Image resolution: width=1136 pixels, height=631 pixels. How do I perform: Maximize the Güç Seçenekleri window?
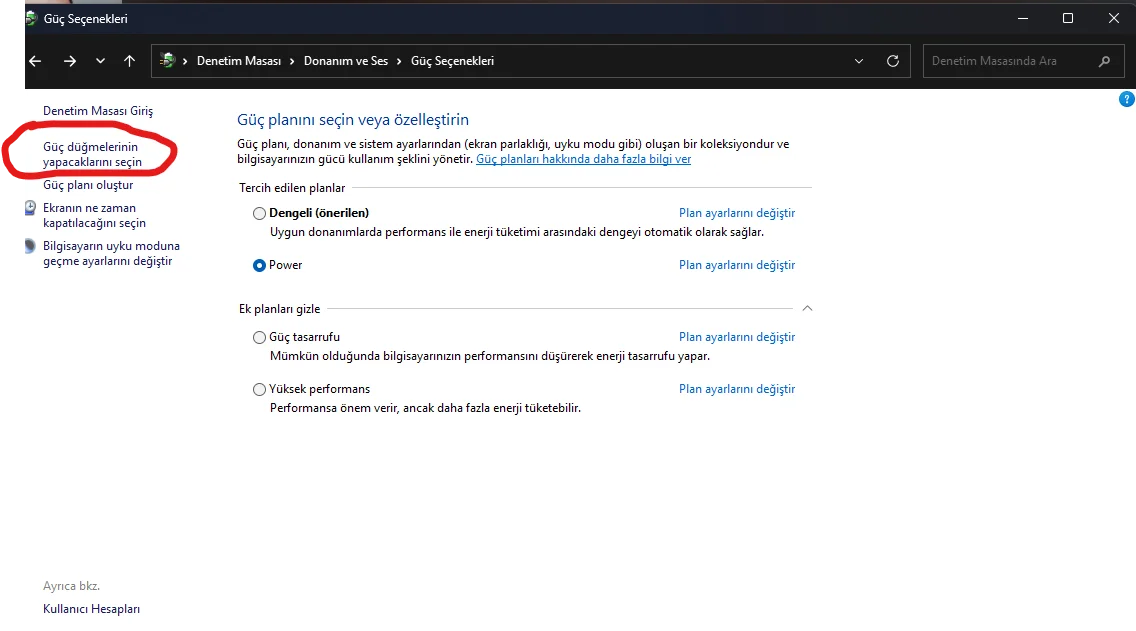1068,18
